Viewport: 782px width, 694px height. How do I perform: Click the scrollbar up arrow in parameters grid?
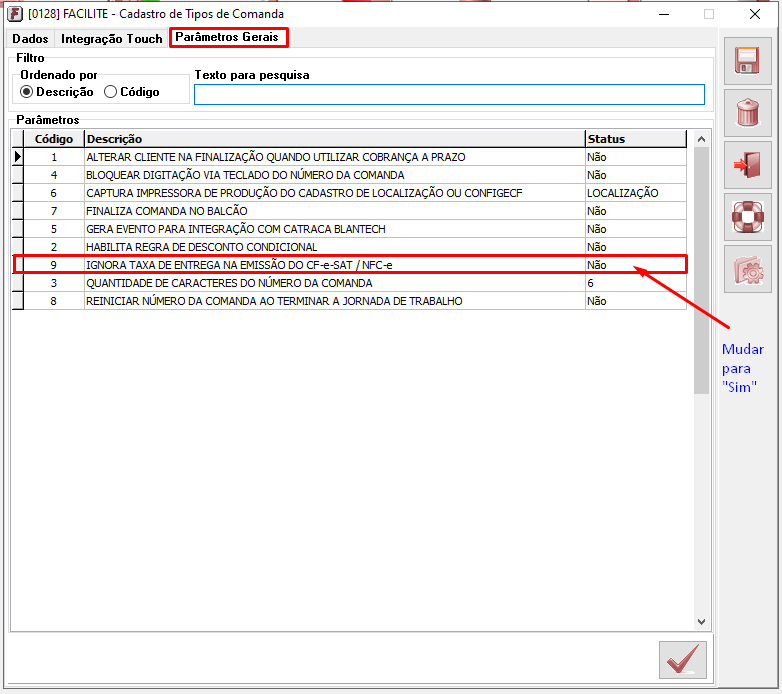point(701,140)
